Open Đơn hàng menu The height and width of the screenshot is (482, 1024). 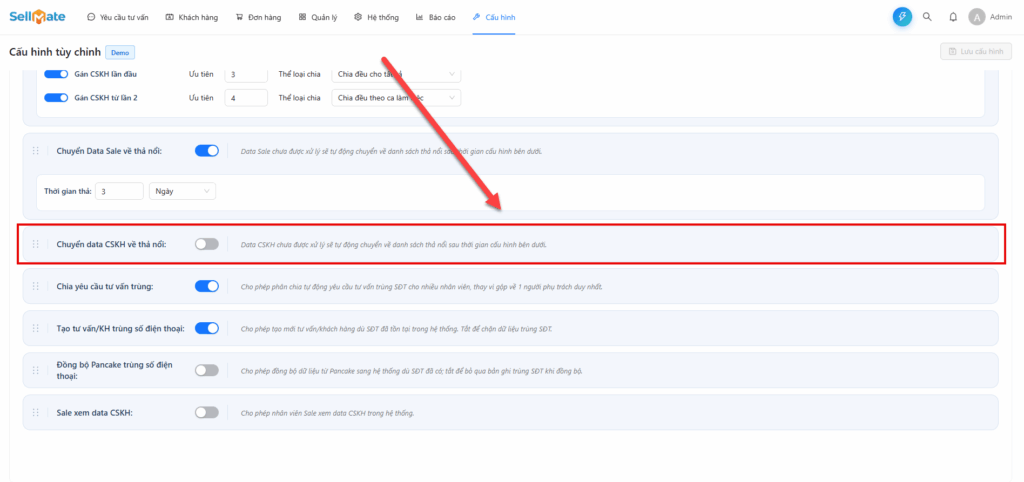[x=259, y=18]
